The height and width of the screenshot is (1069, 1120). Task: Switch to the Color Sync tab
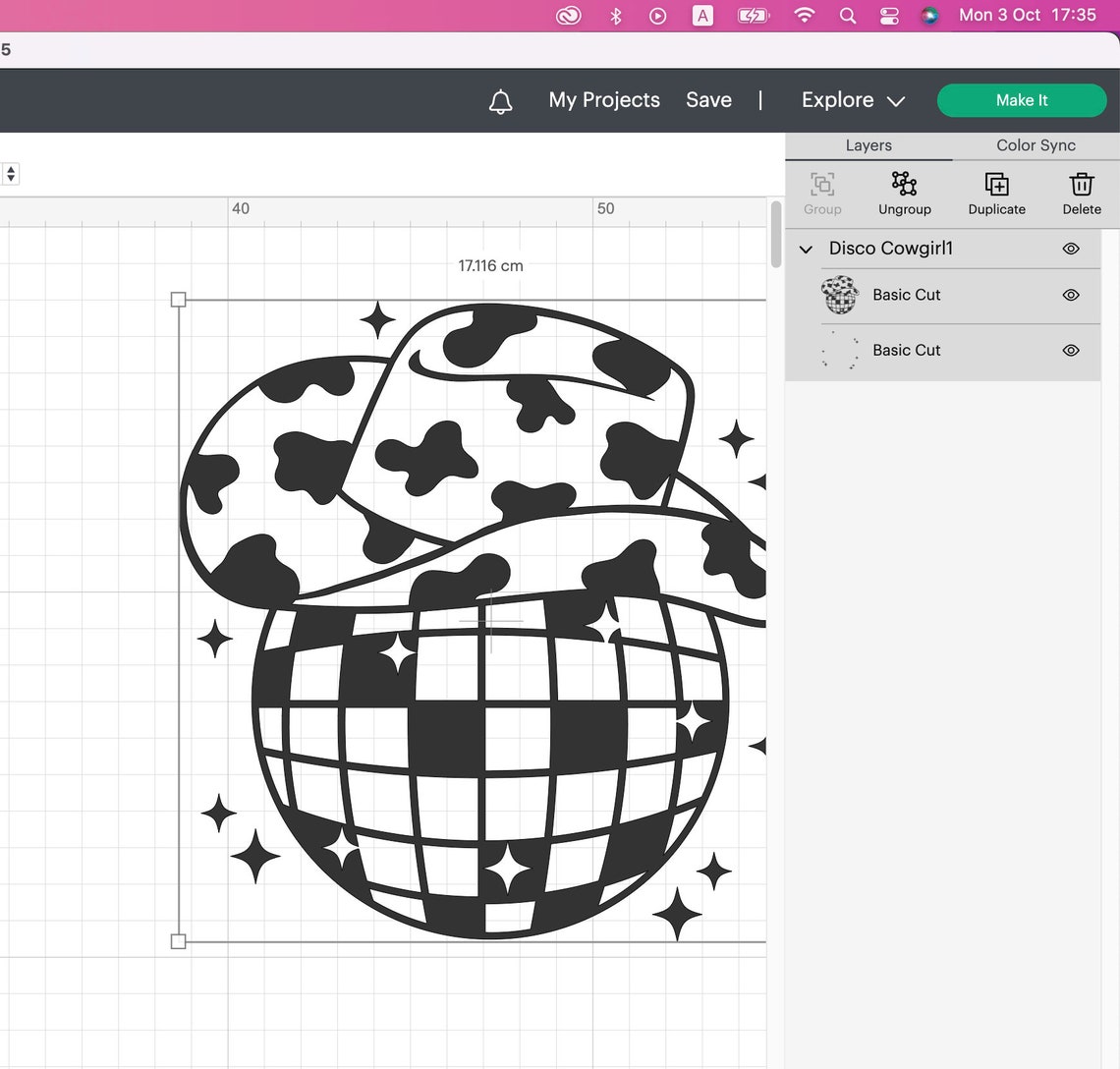(x=1035, y=145)
